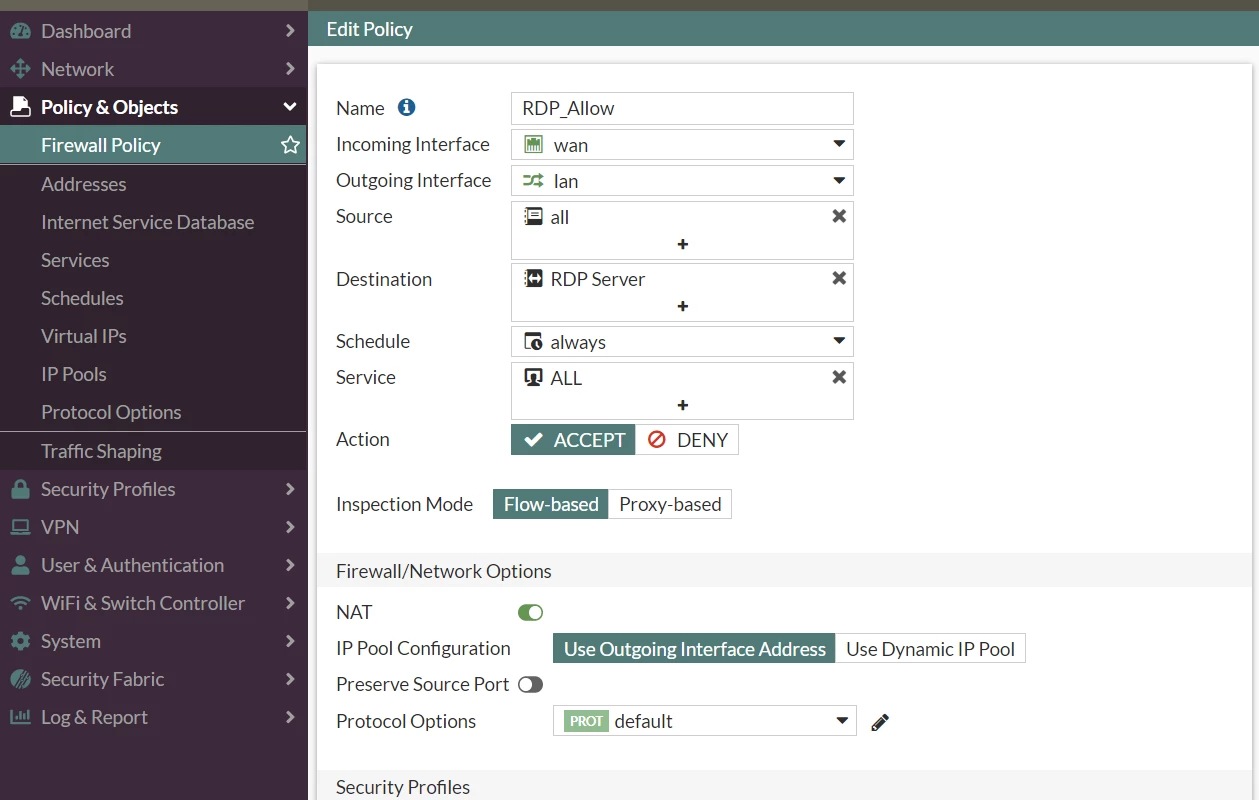This screenshot has height=800, width=1259.
Task: Choose Use Dynamic IP Pool
Action: pos(930,649)
